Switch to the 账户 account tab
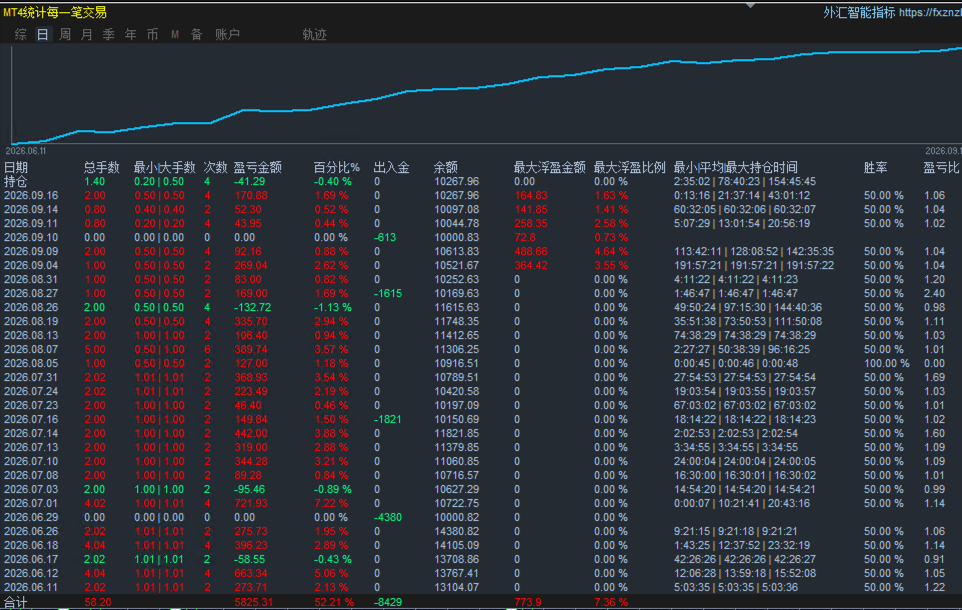The width and height of the screenshot is (962, 610). 227,34
